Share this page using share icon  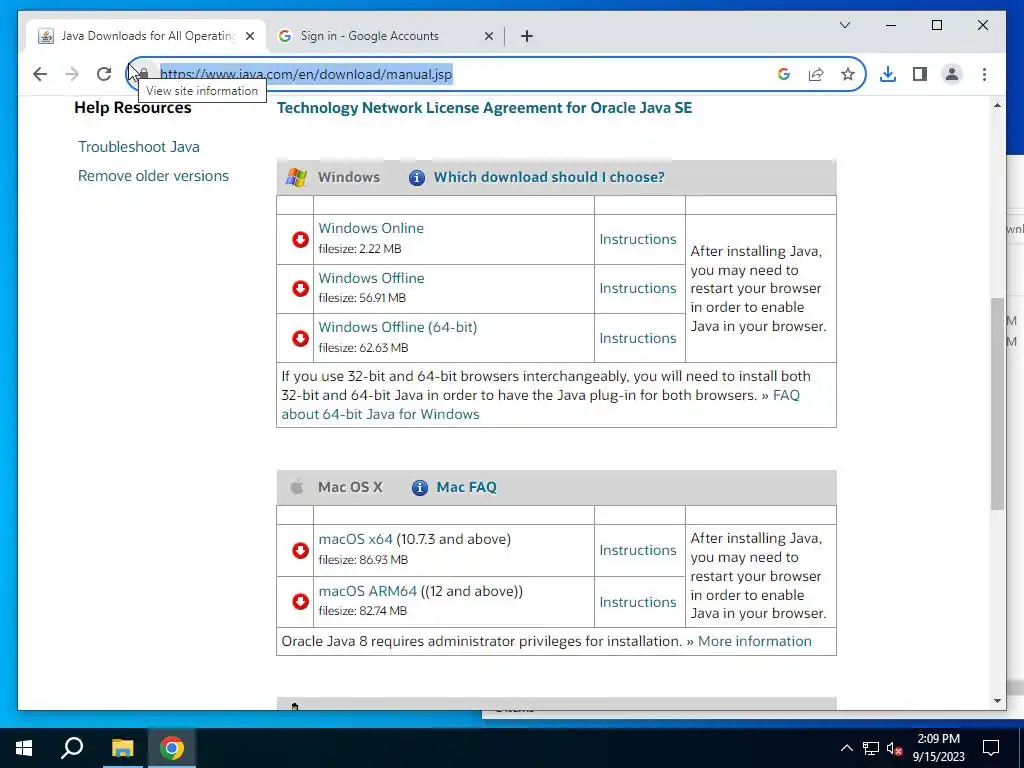[x=816, y=74]
